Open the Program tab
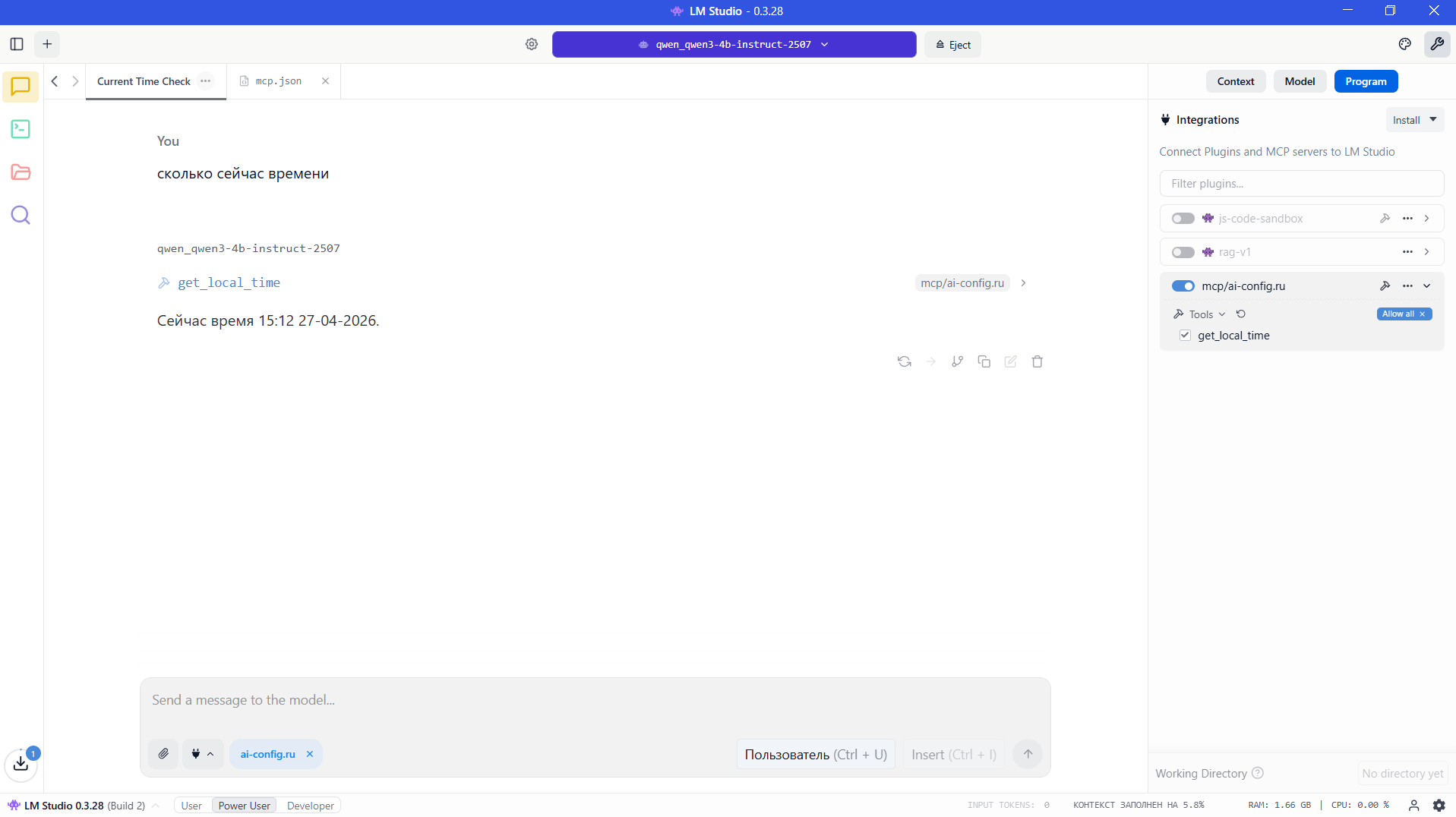Screen dimensions: 1456x817 point(1366,81)
